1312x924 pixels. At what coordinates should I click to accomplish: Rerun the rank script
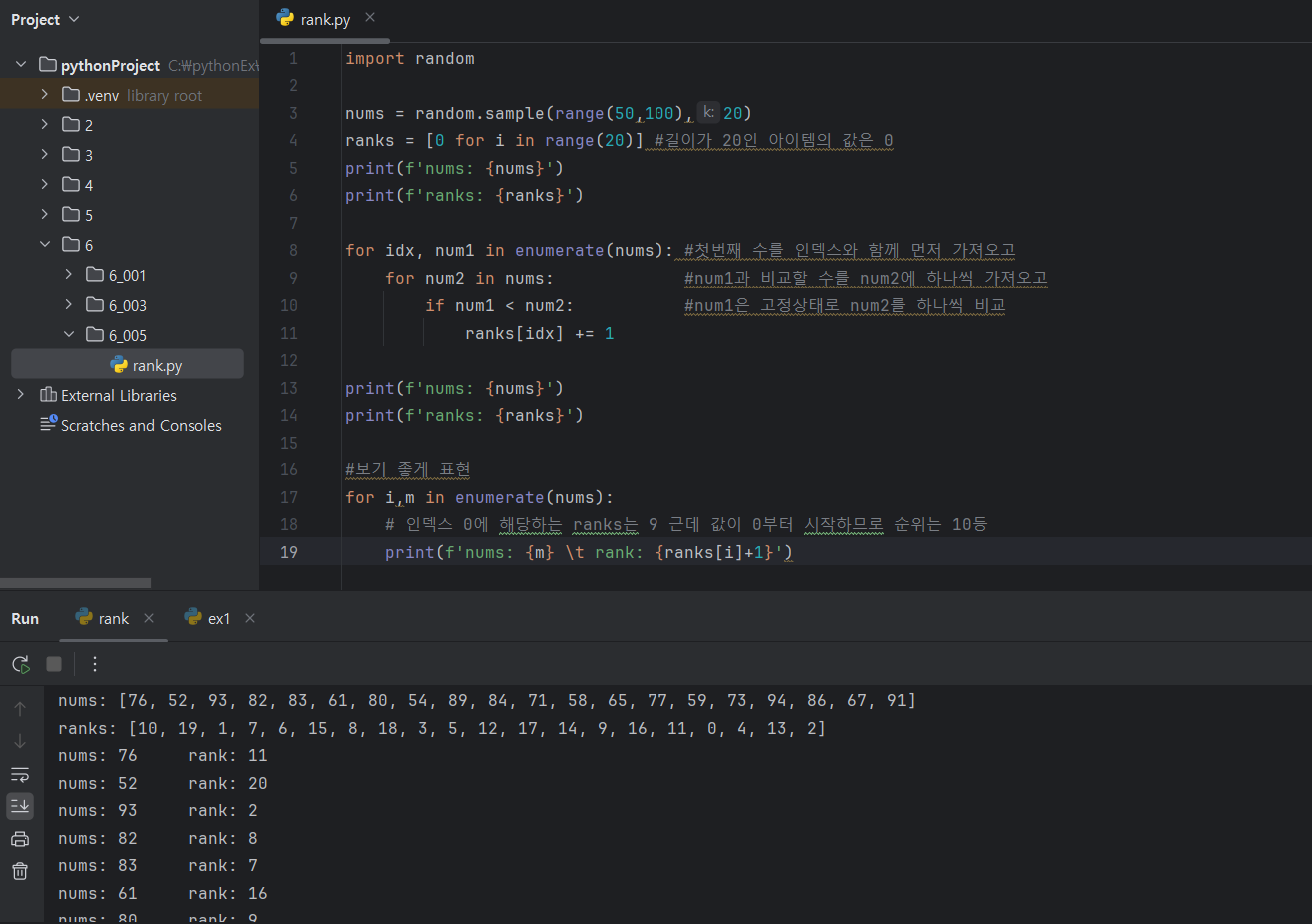(x=20, y=664)
